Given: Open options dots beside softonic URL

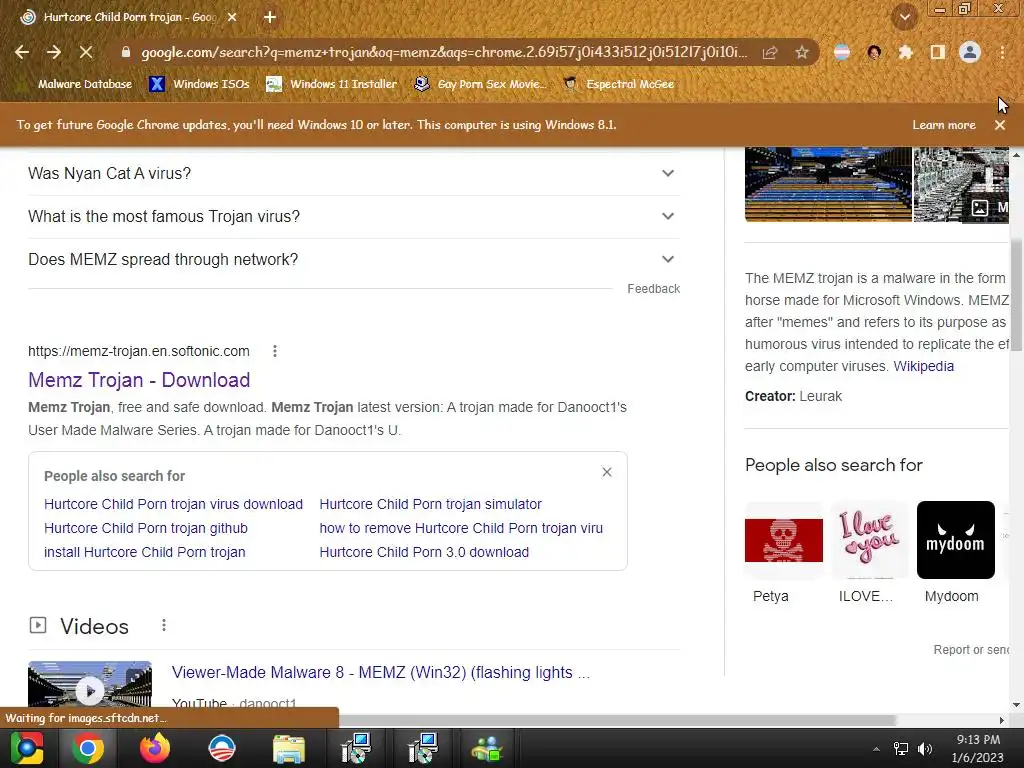Looking at the screenshot, I should (x=275, y=351).
